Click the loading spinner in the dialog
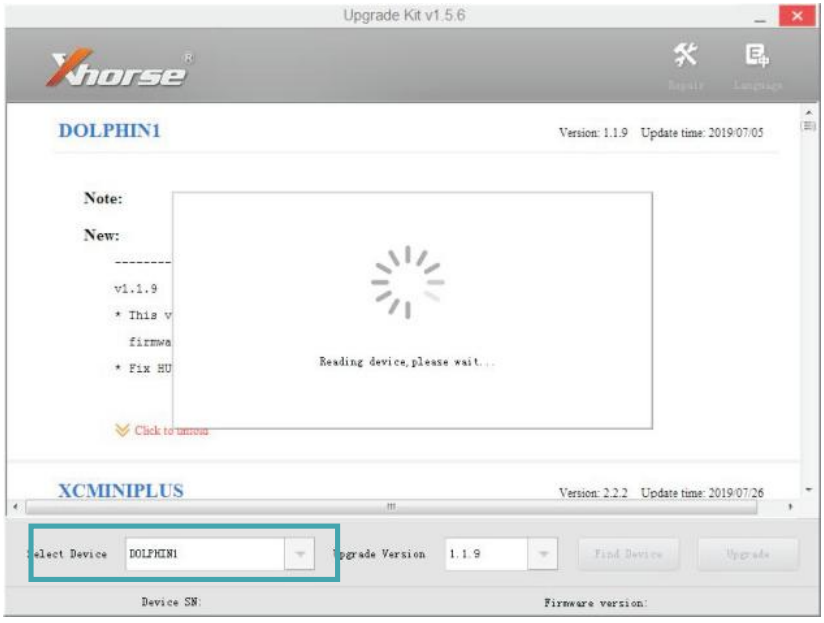824x623 pixels. coord(408,282)
